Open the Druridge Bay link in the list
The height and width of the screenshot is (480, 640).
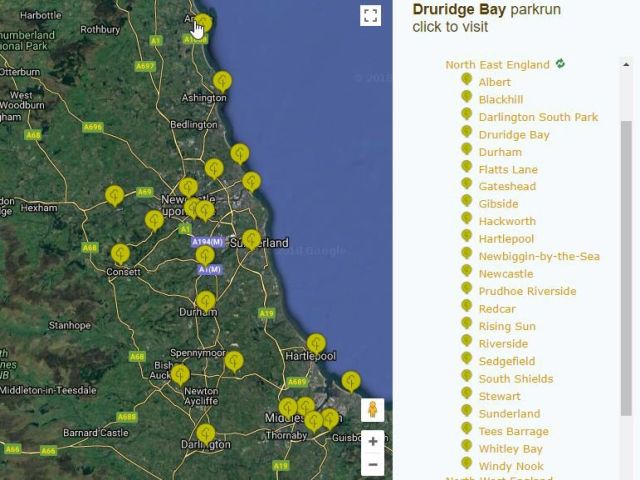pos(514,135)
